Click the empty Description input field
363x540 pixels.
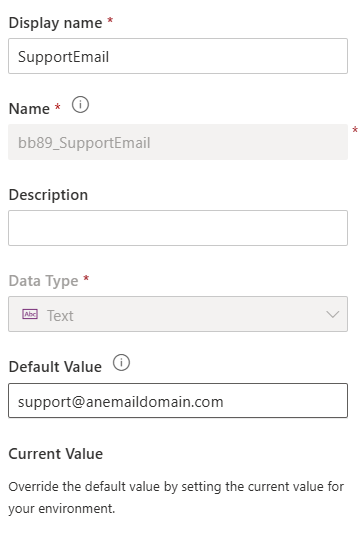coord(178,228)
